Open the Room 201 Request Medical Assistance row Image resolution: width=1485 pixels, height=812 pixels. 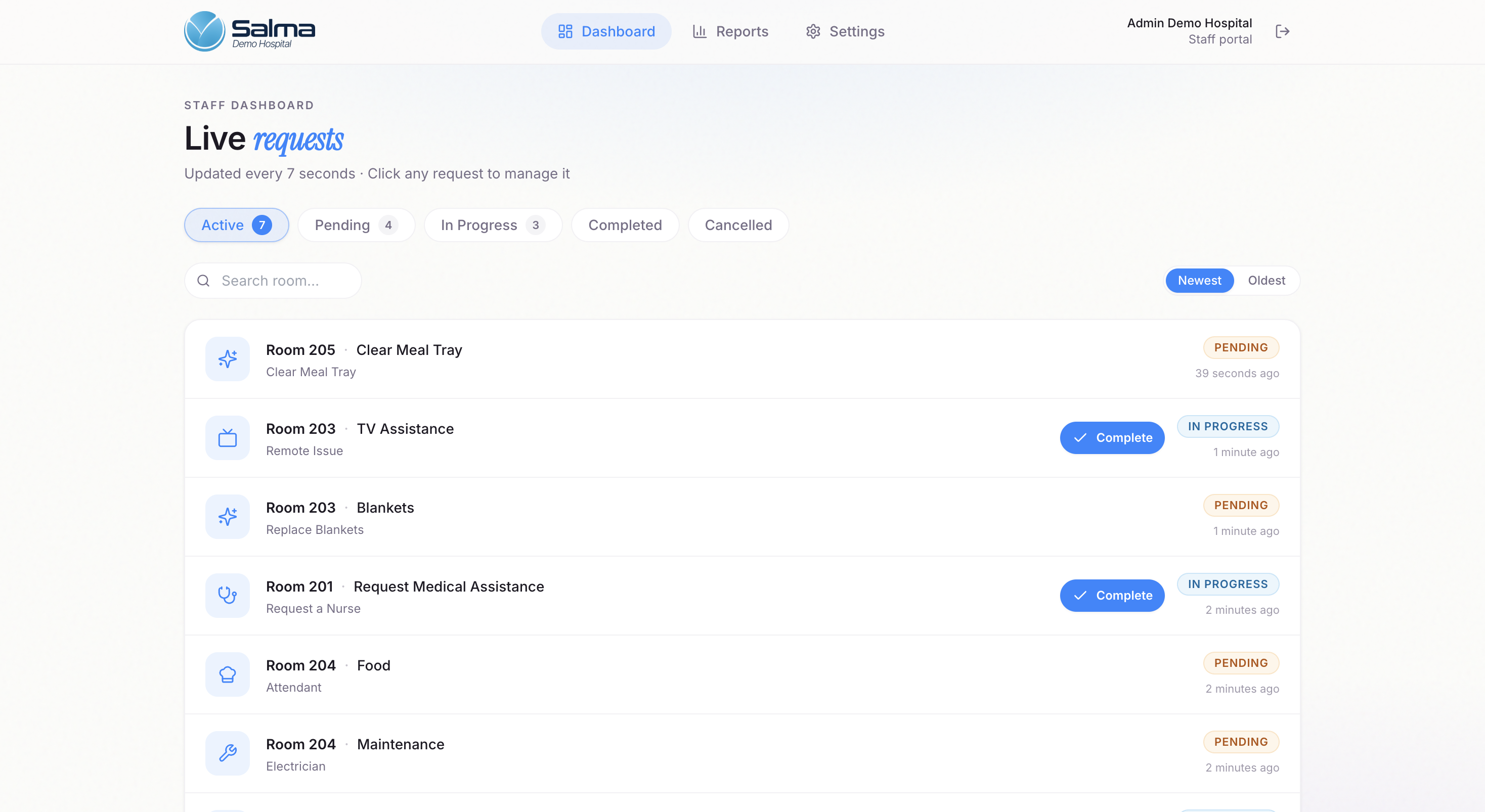point(742,595)
